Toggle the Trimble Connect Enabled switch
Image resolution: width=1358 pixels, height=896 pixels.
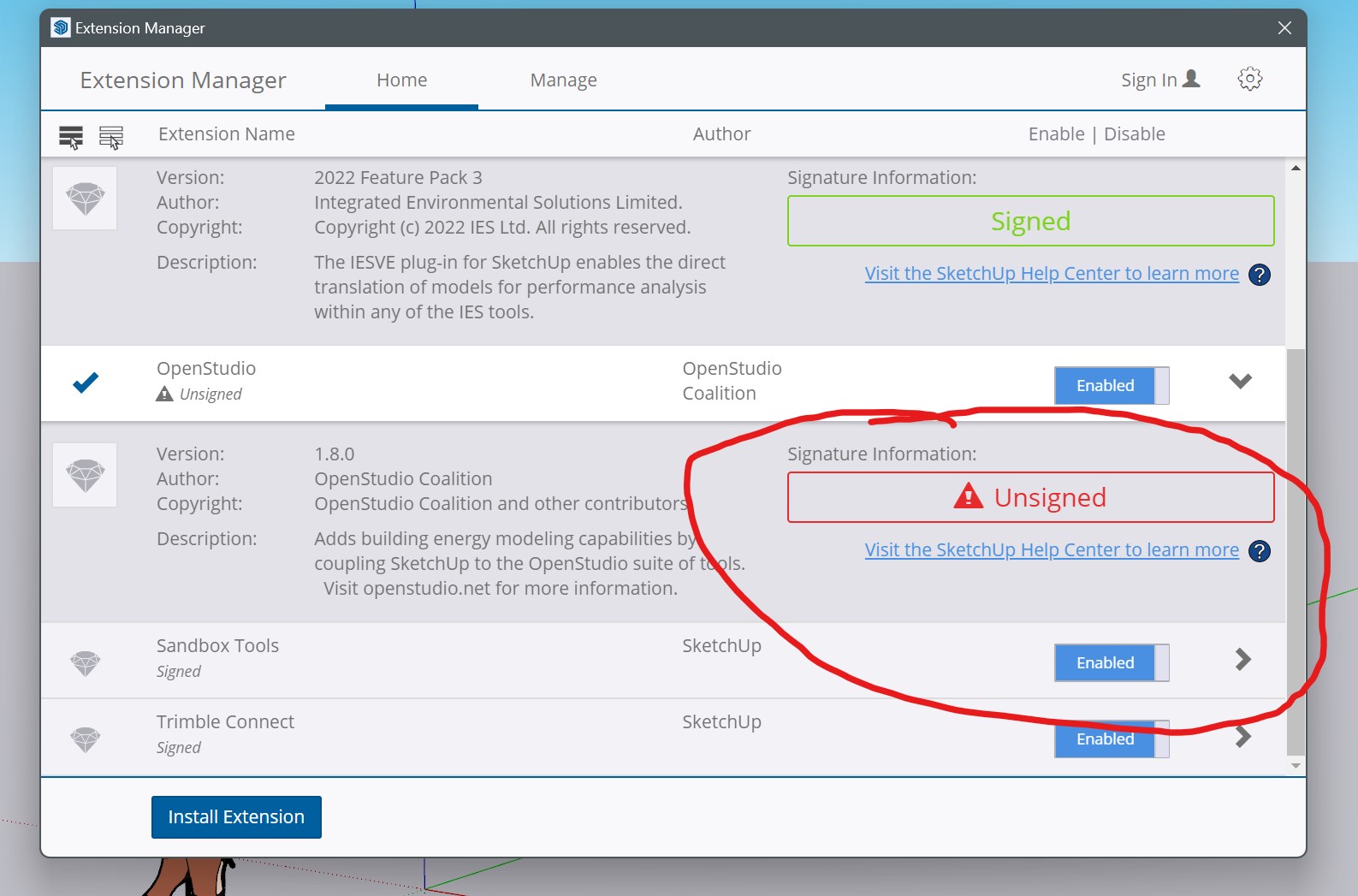tap(1112, 739)
